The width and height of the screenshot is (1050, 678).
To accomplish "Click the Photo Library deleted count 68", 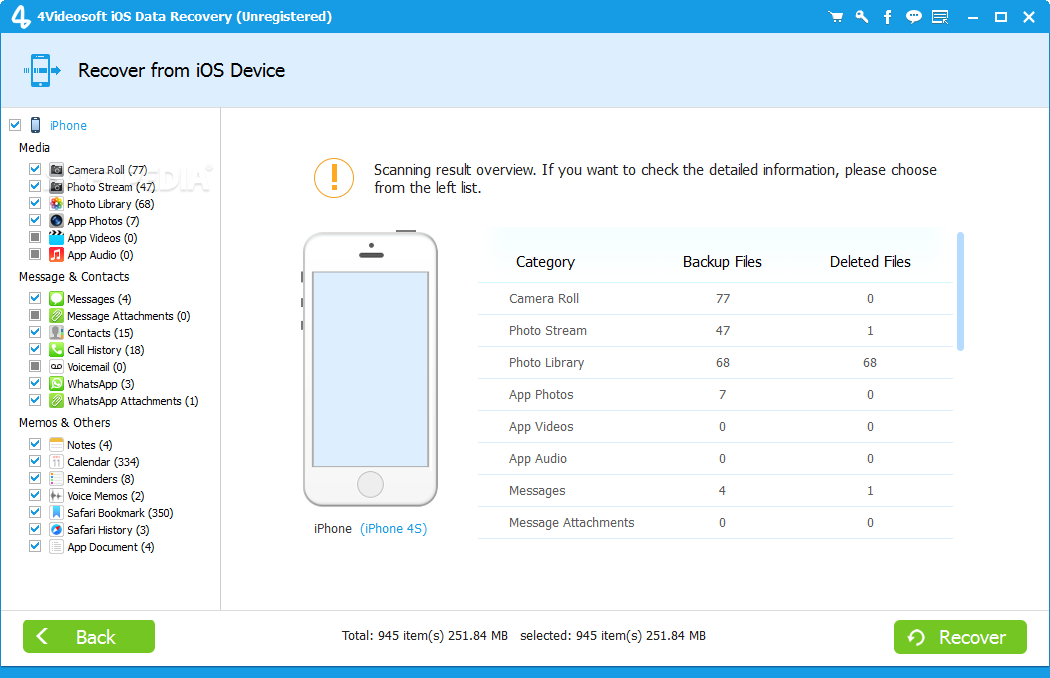I will point(870,362).
